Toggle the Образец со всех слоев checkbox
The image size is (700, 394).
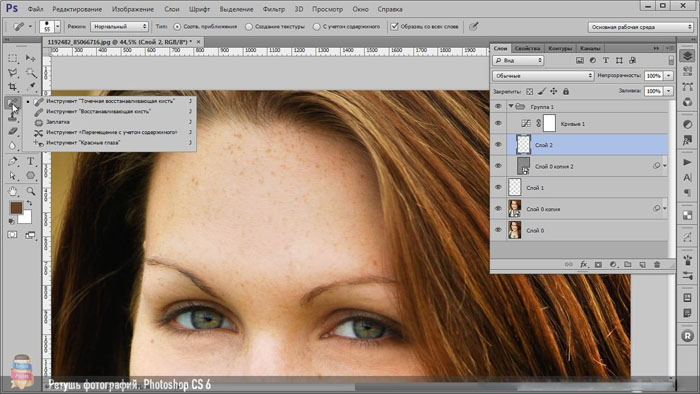pyautogui.click(x=394, y=27)
